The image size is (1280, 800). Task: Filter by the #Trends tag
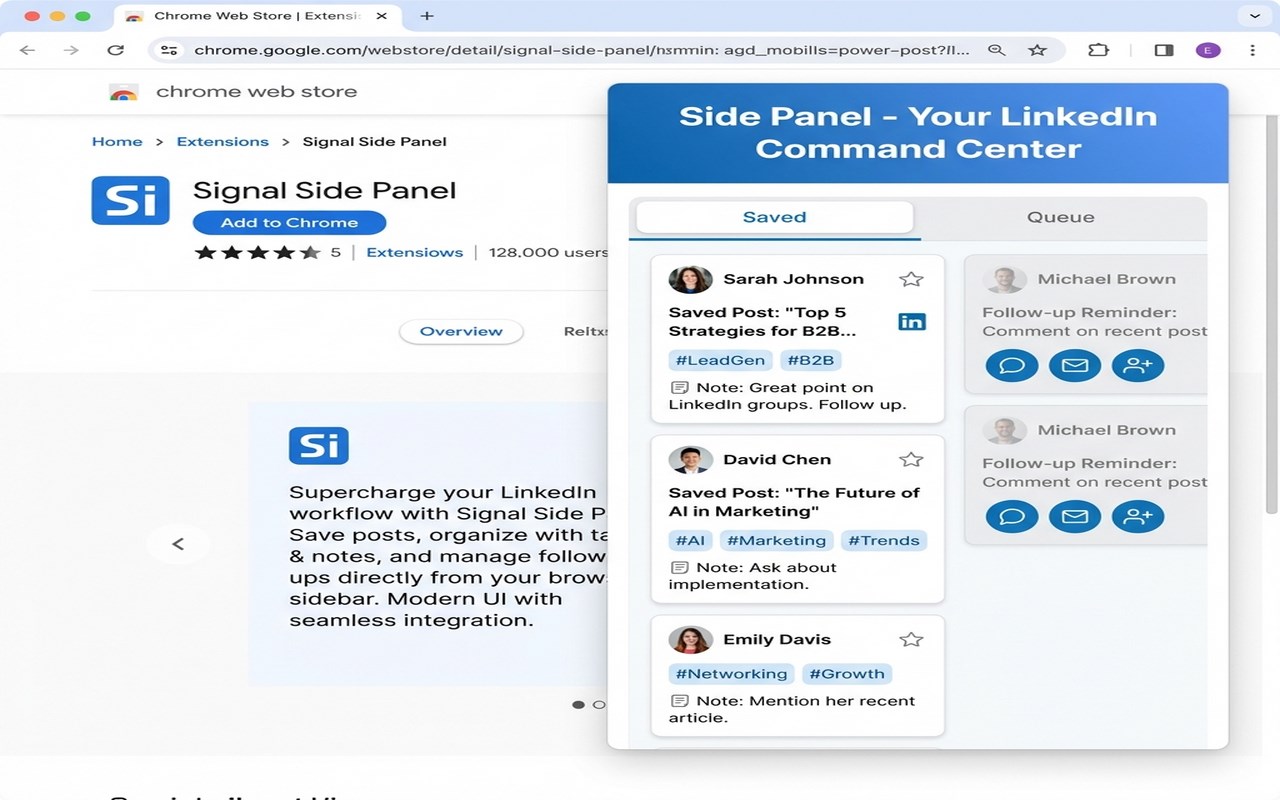tap(884, 541)
